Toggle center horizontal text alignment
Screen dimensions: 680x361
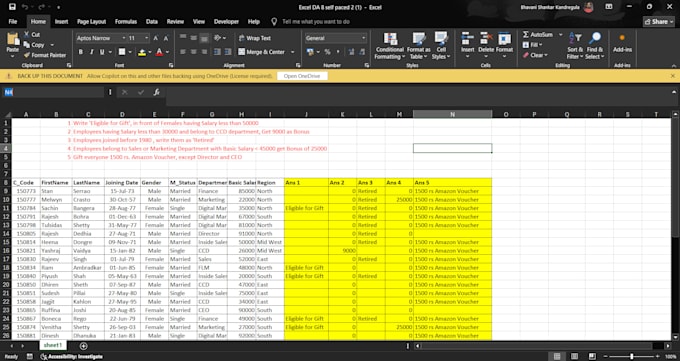tap(193, 52)
